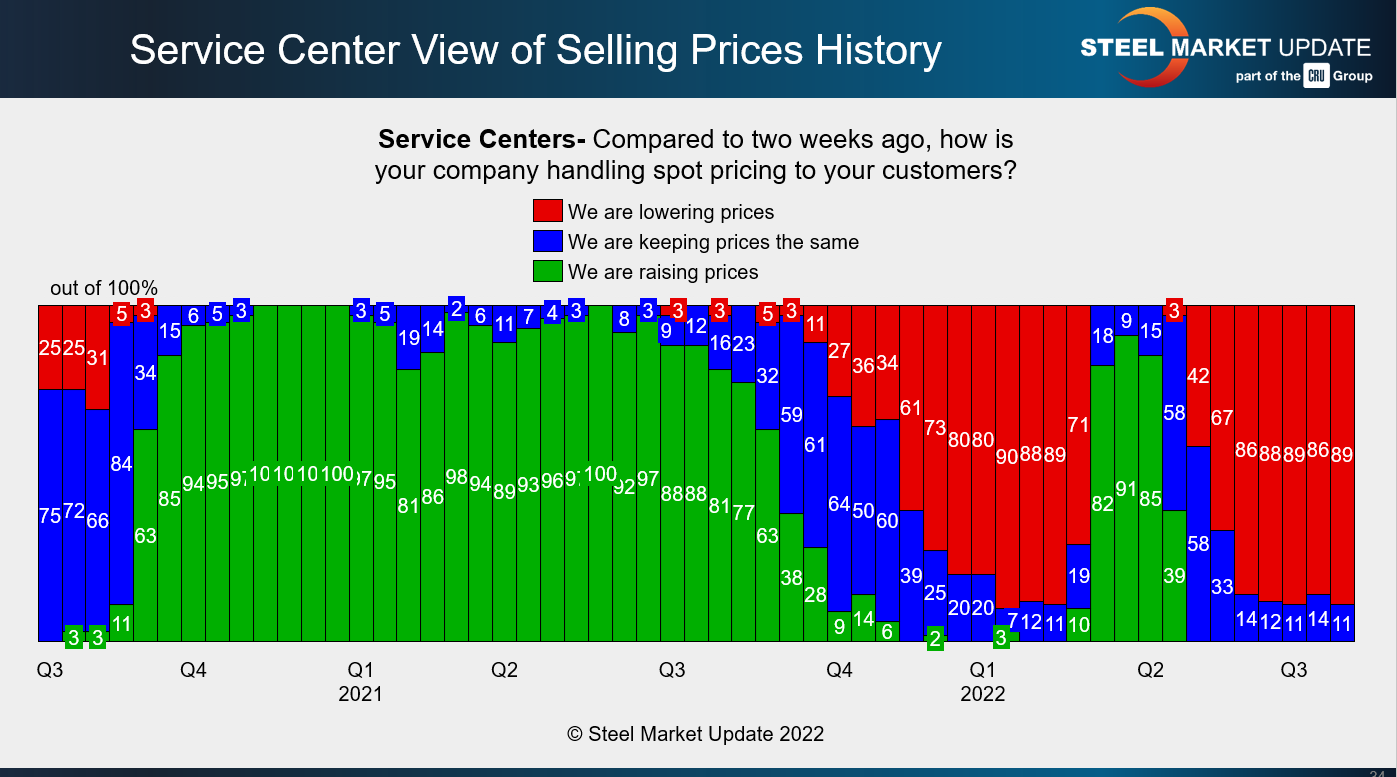Screen dimensions: 1397x777
Task: Click the Q1 2022 axis label
Action: 982,681
